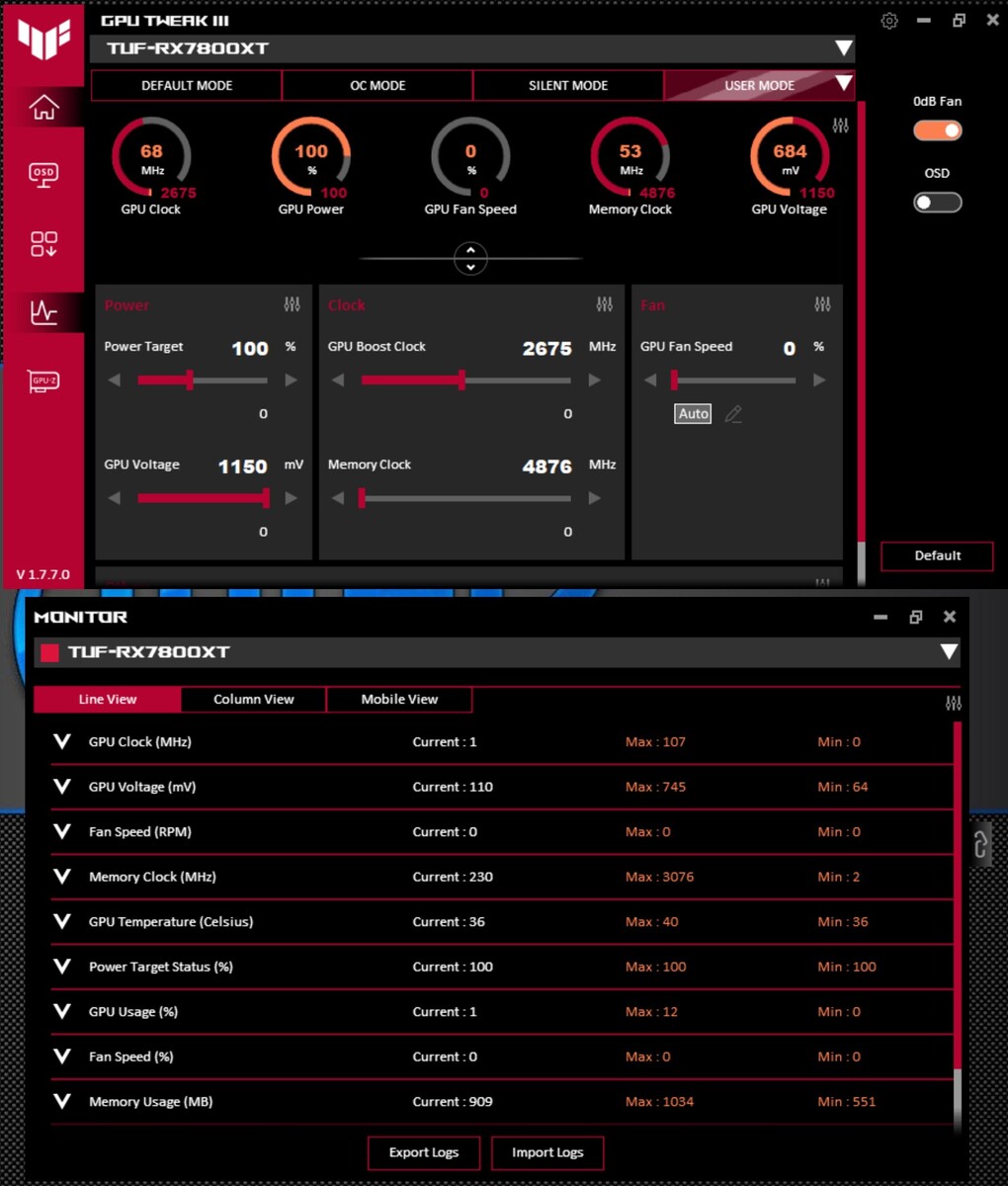The width and height of the screenshot is (1008, 1186).
Task: Decrease GPU Fan Speed with left arrow
Action: (x=650, y=381)
